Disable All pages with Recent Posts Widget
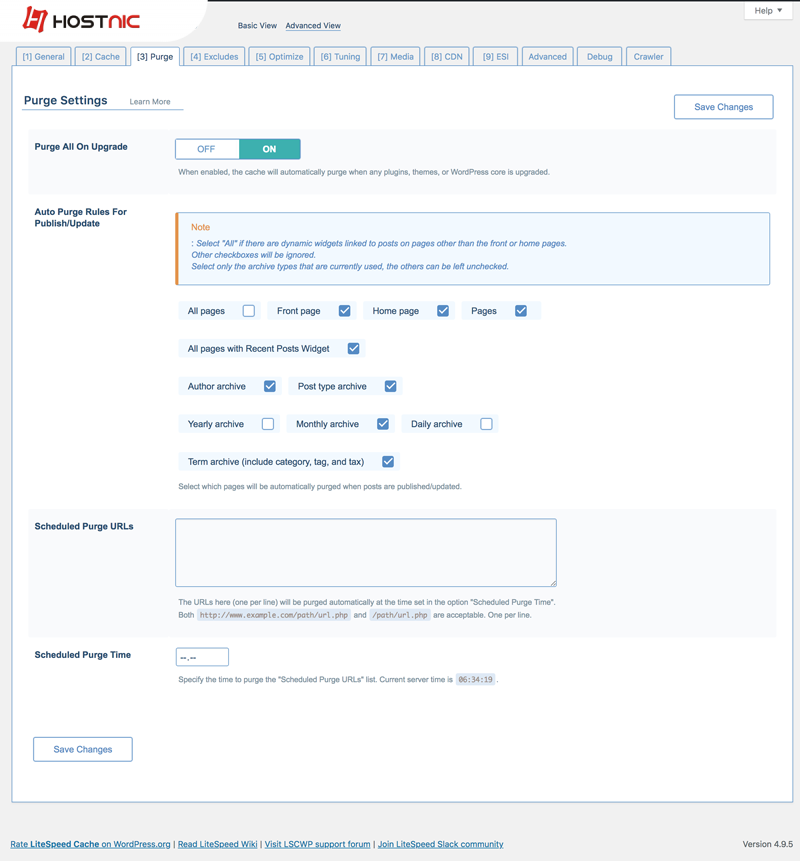Viewport: 800px width, 861px height. tap(353, 349)
